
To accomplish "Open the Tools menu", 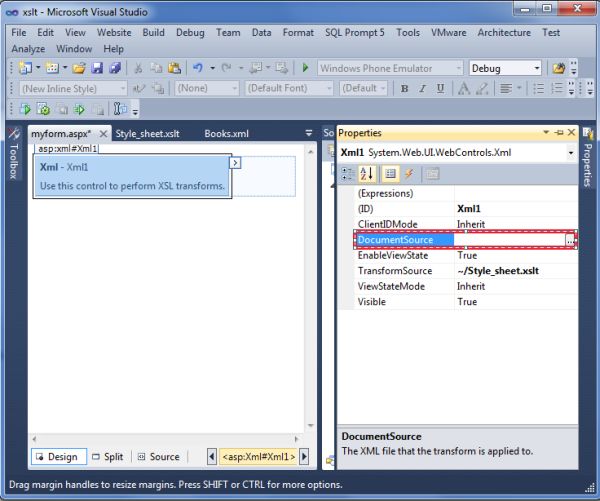I will (408, 33).
